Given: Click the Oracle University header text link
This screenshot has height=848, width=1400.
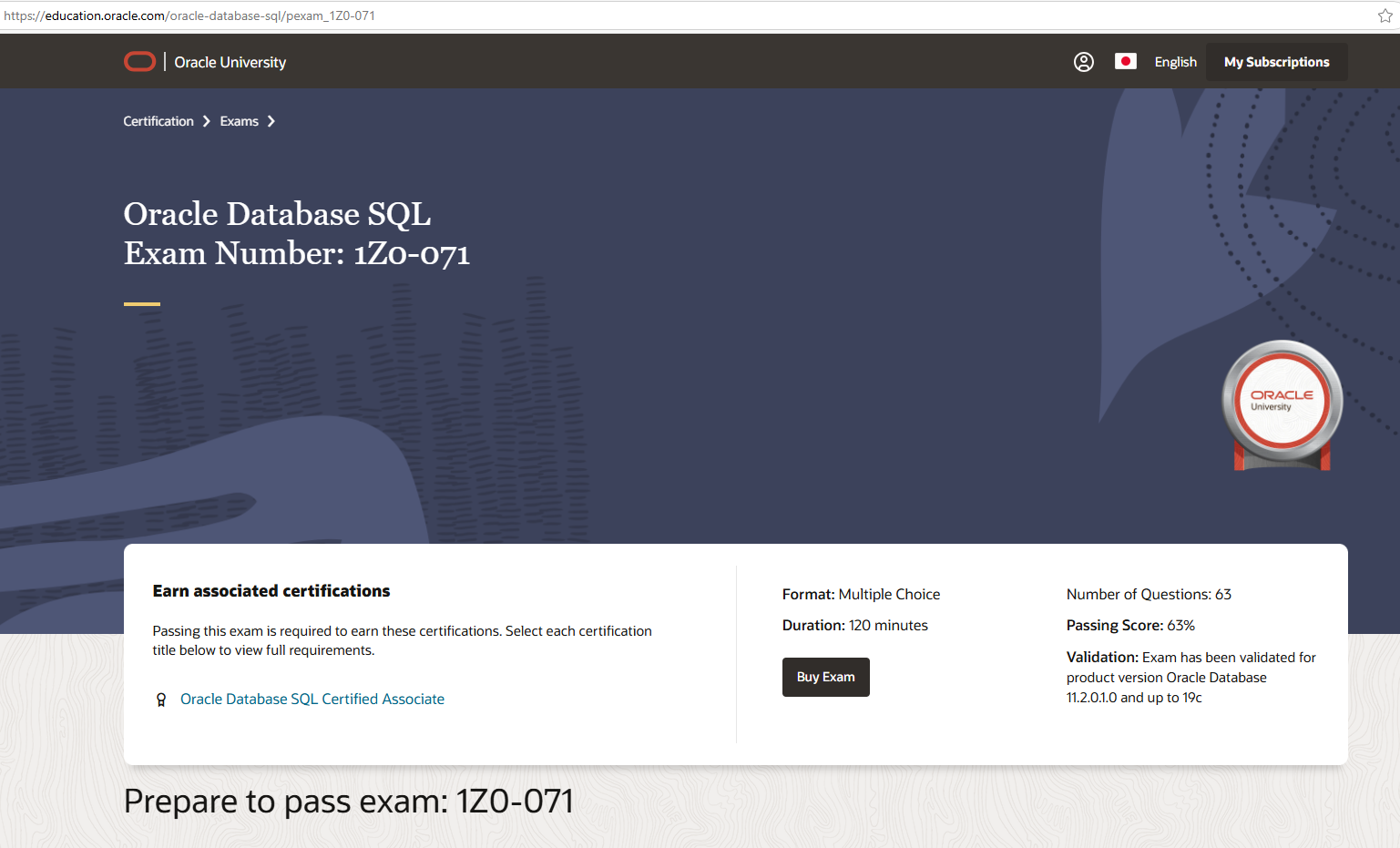Looking at the screenshot, I should (230, 61).
